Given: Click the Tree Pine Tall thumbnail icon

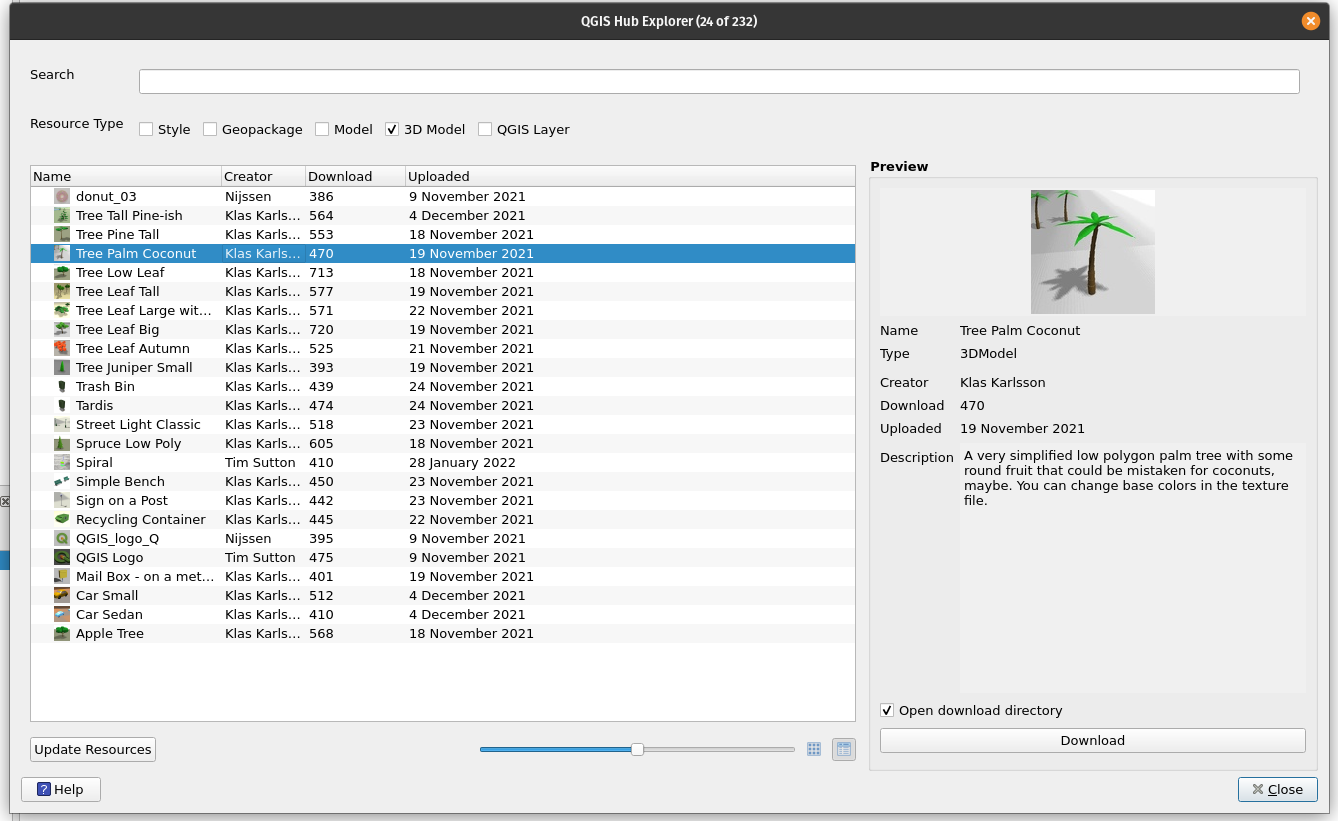Looking at the screenshot, I should (62, 235).
